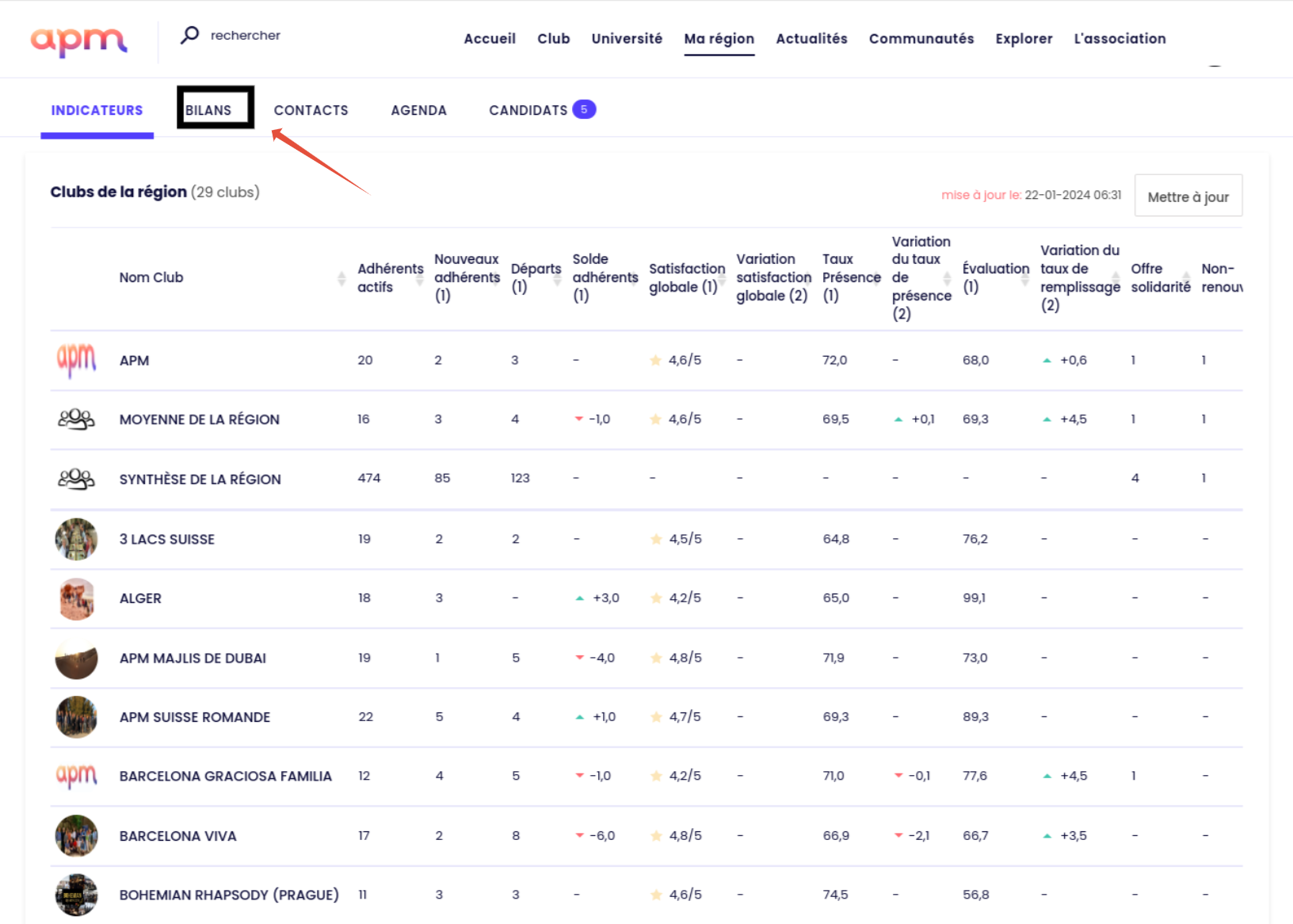Open the Alger club avatar

point(76,598)
